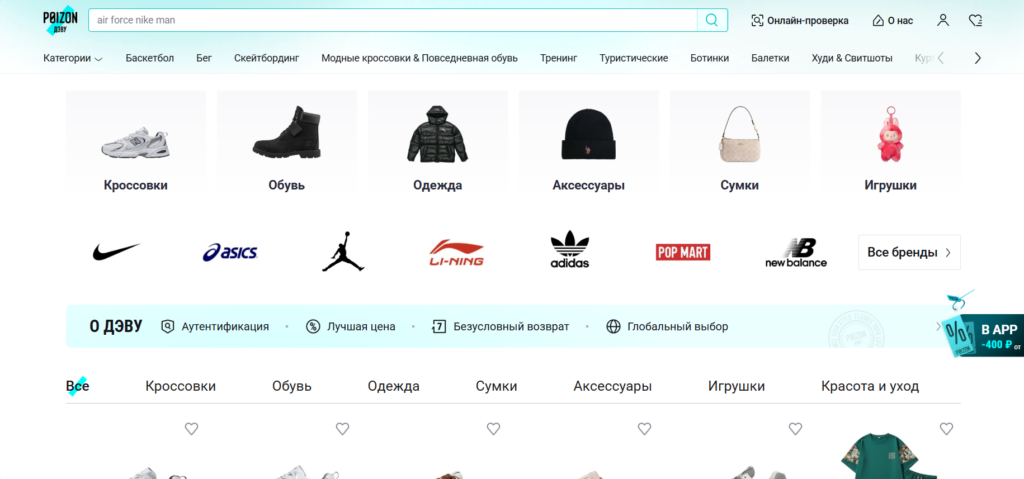Open Балетки in the nav bar
The width and height of the screenshot is (1024, 479).
[x=770, y=58]
